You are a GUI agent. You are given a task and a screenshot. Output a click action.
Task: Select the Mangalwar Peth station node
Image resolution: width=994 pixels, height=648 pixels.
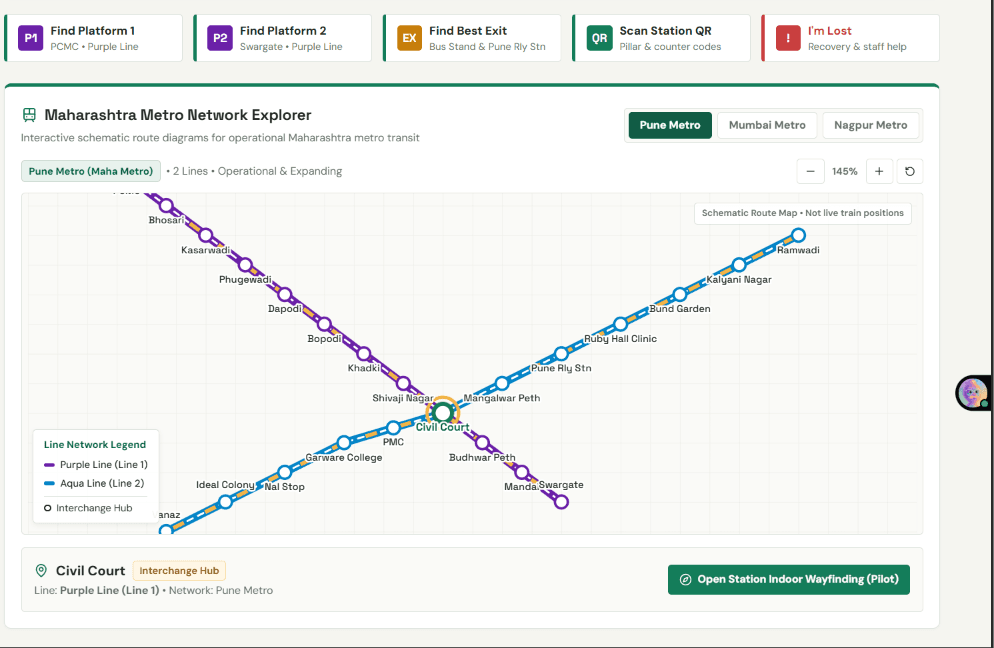point(502,383)
